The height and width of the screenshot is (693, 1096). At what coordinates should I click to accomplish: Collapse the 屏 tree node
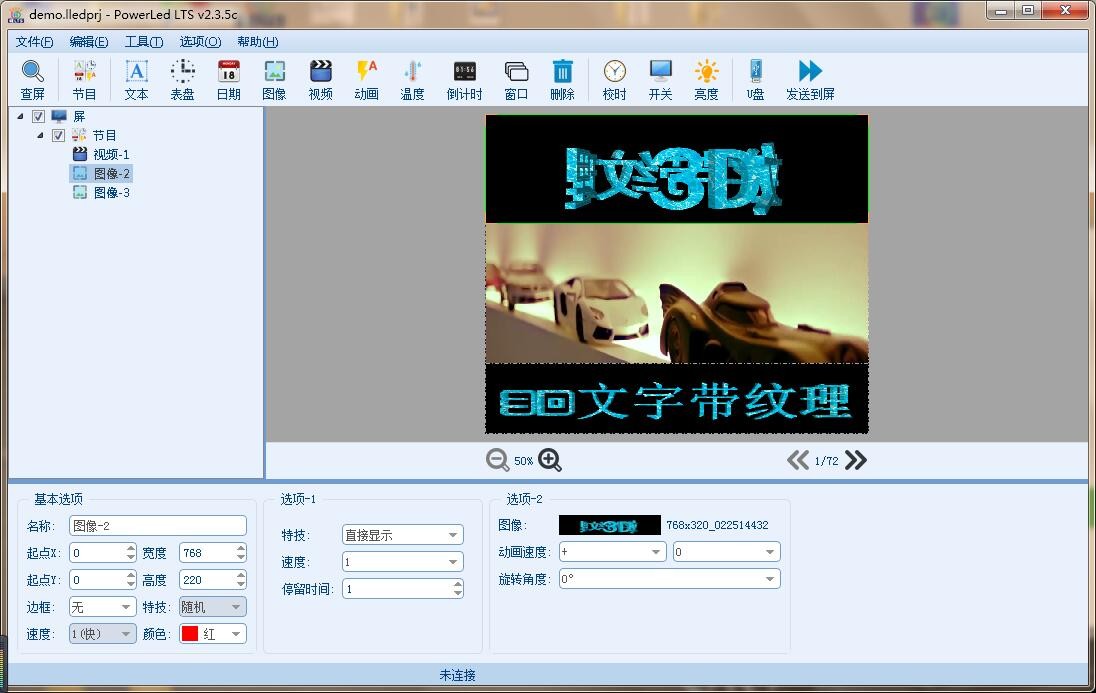(x=21, y=116)
